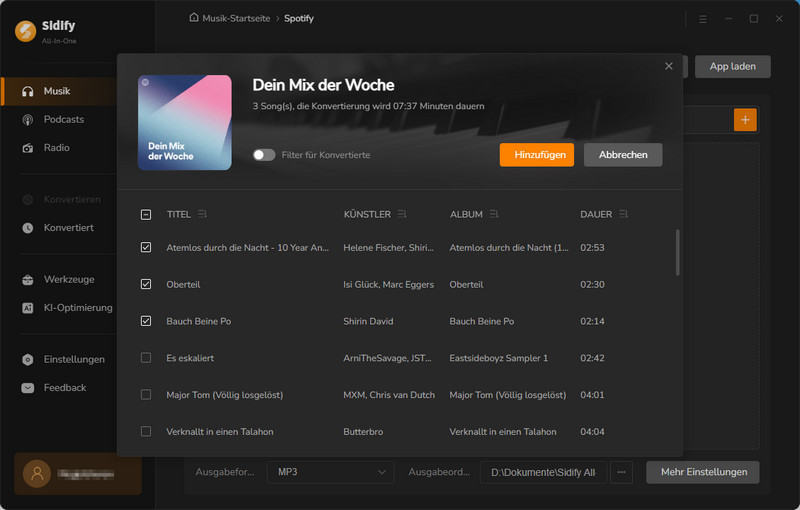Click the Shirin David artist cell
The height and width of the screenshot is (510, 800).
point(368,321)
